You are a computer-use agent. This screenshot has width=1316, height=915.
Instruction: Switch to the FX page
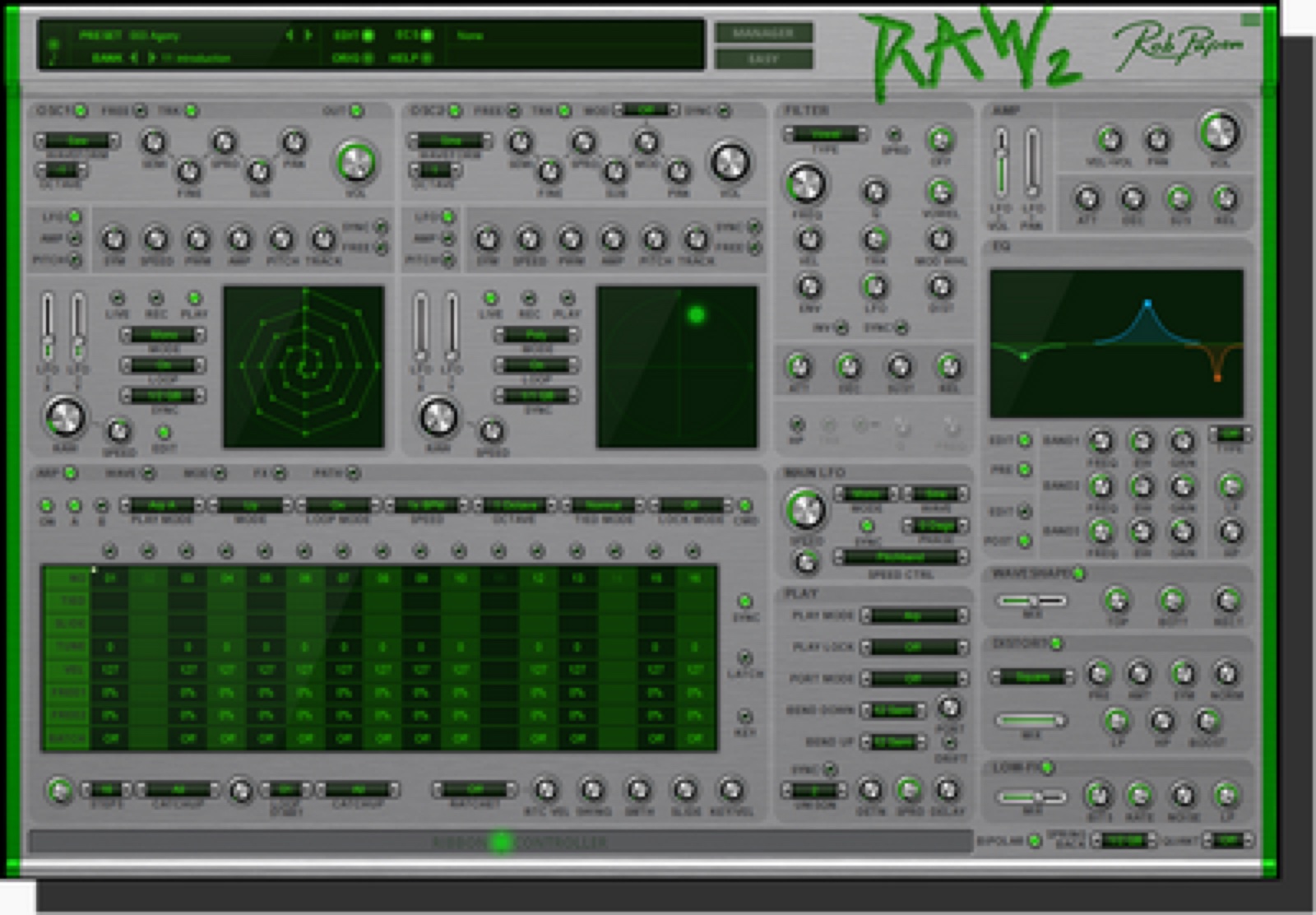click(x=280, y=473)
